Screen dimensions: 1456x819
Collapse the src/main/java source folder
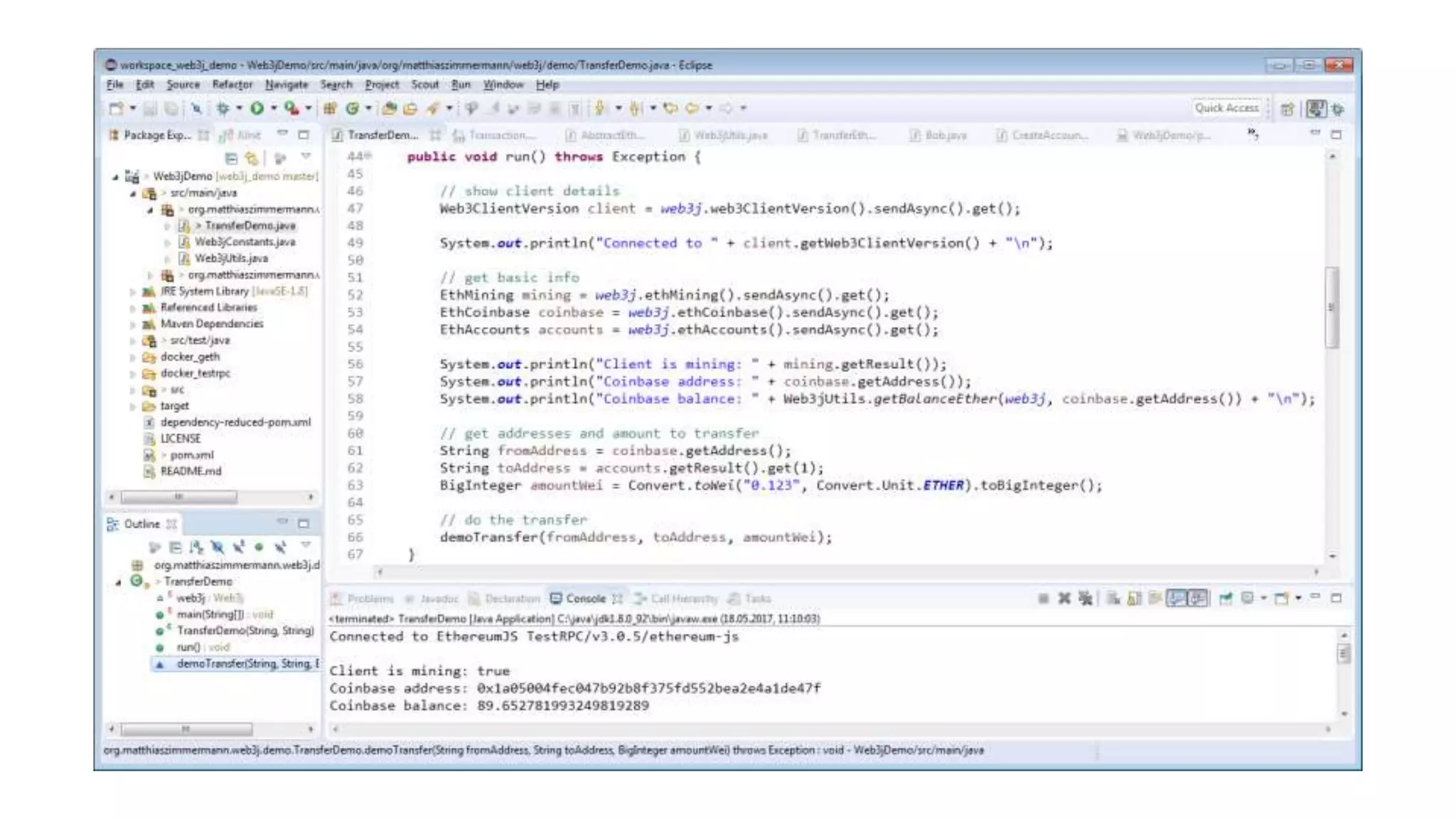(x=133, y=193)
